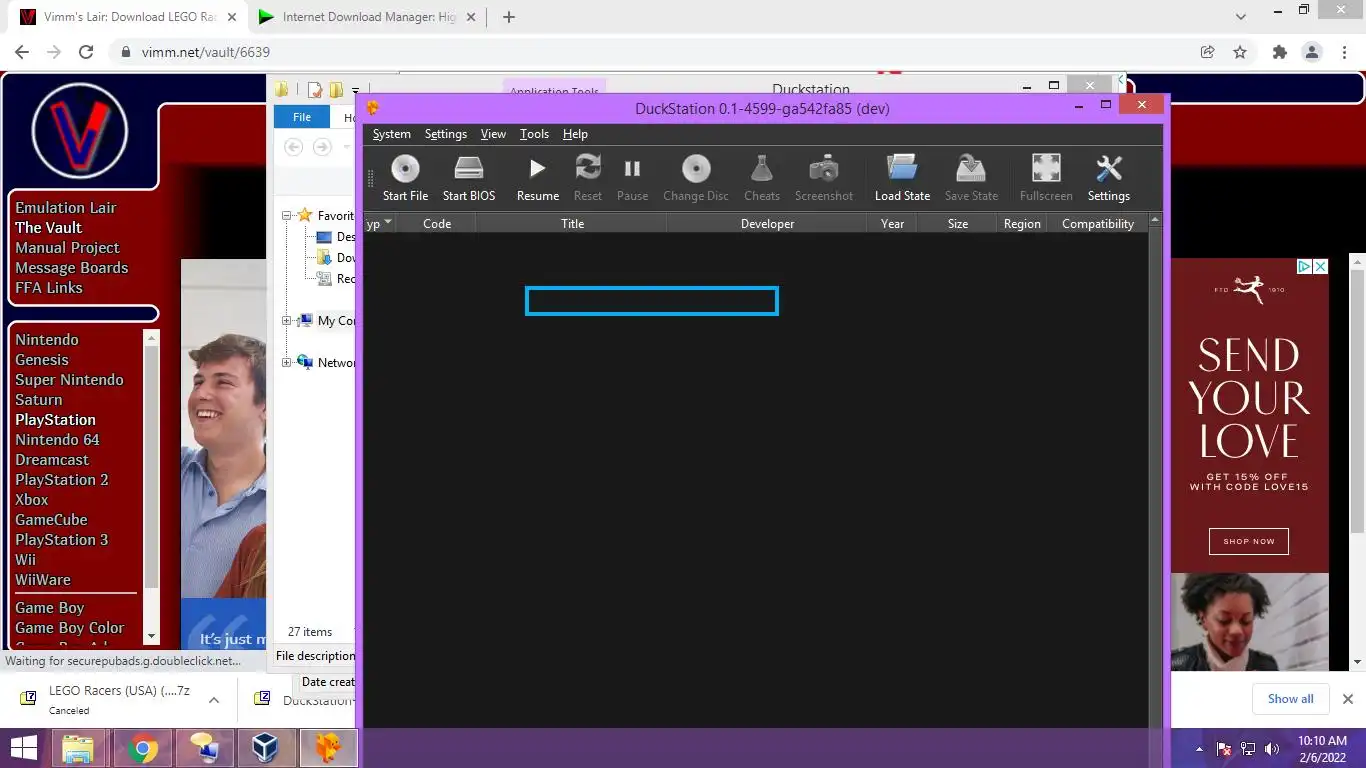Open VirtualBox from the taskbar
Viewport: 1366px width, 768px height.
click(265, 748)
